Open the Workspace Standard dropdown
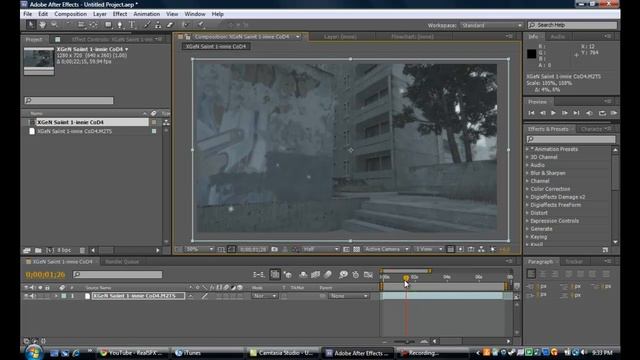The width and height of the screenshot is (640, 360). (x=491, y=25)
